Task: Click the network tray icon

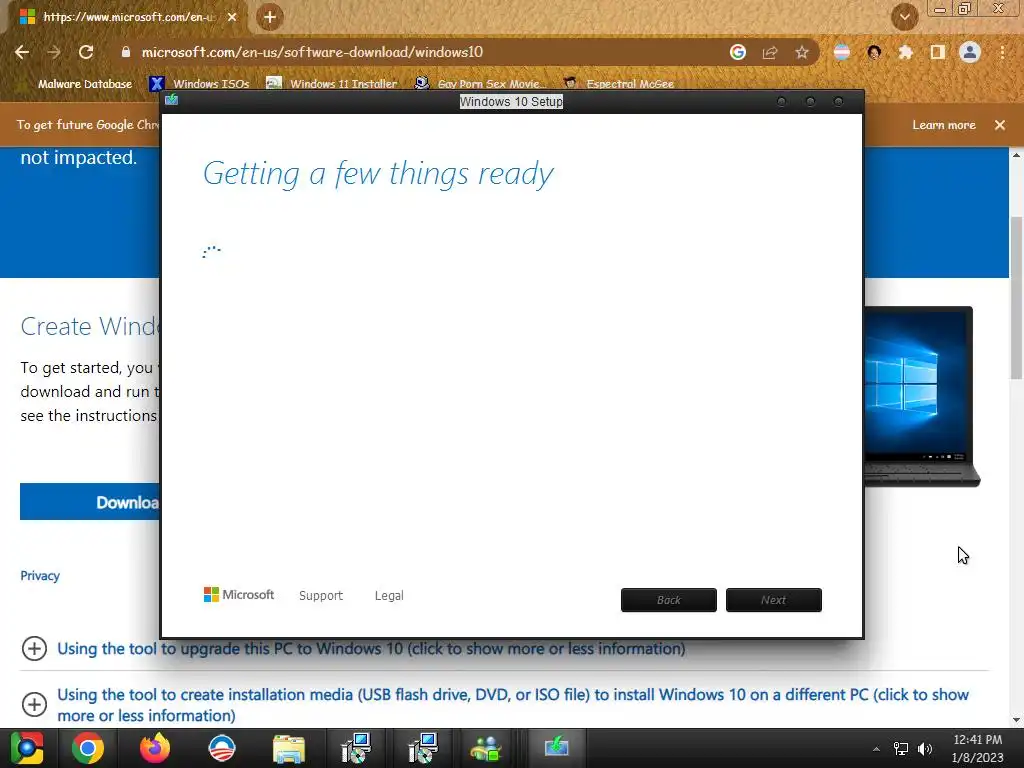Action: (x=901, y=749)
